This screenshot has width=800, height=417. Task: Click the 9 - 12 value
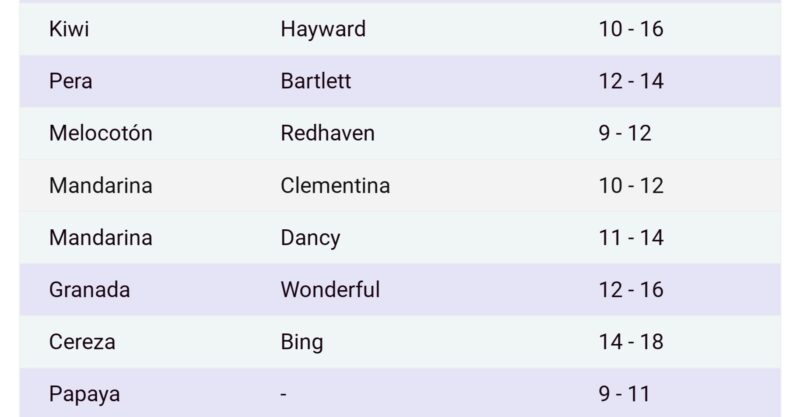(625, 134)
